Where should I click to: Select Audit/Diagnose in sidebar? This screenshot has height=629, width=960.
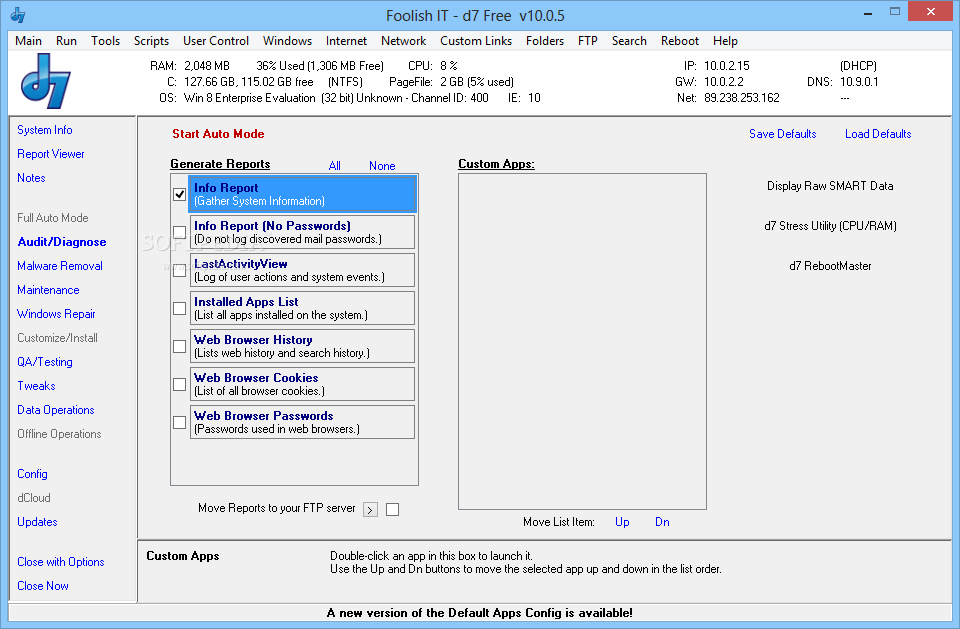[x=62, y=242]
